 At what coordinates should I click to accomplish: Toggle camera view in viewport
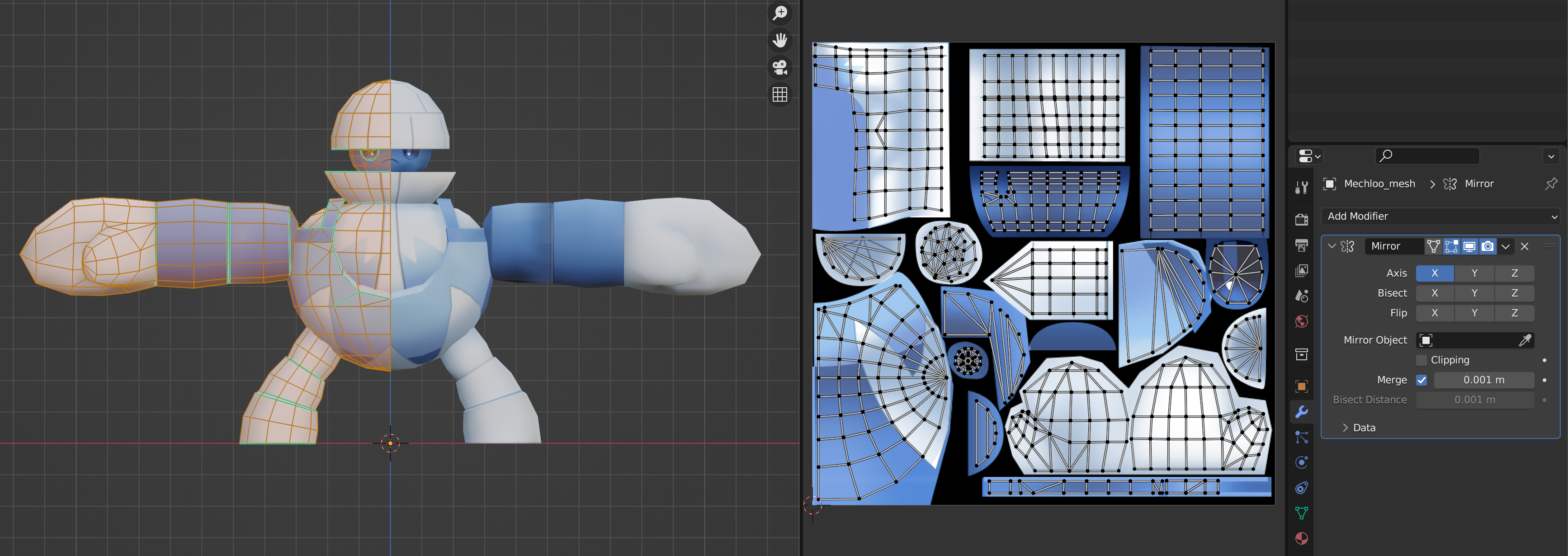point(780,67)
